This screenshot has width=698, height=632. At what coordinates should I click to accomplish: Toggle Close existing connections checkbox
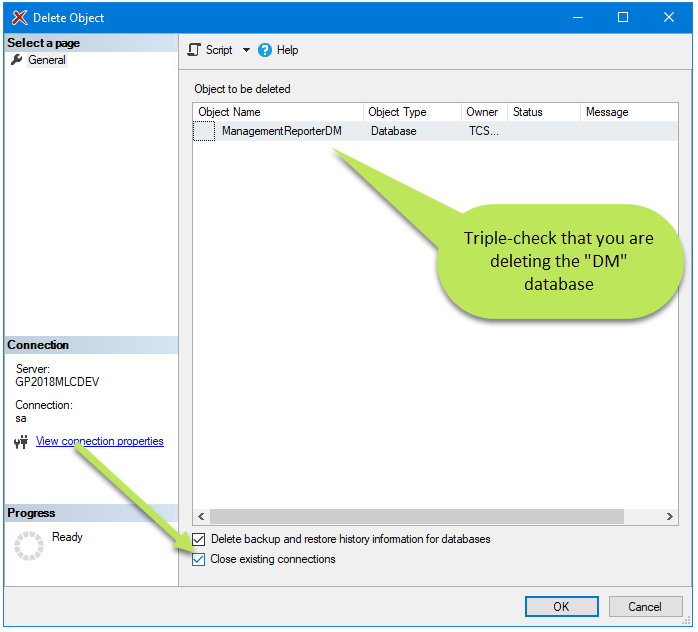(x=199, y=559)
